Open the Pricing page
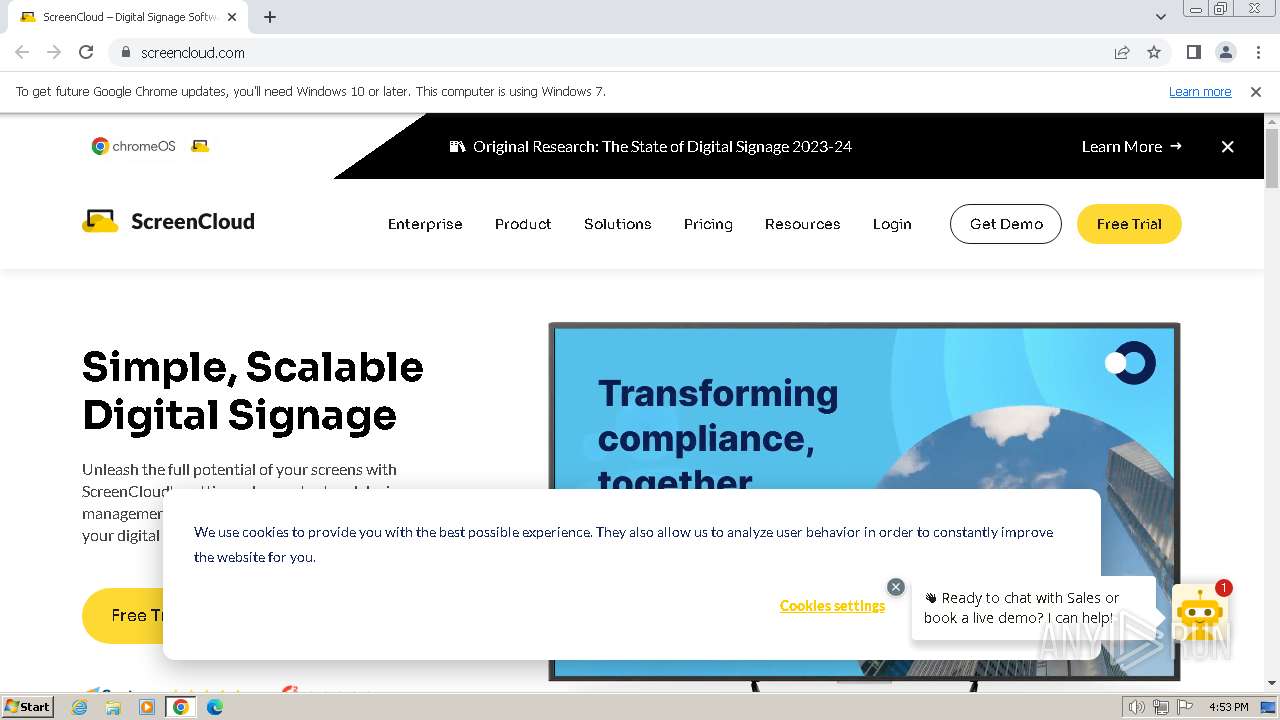 (x=708, y=224)
